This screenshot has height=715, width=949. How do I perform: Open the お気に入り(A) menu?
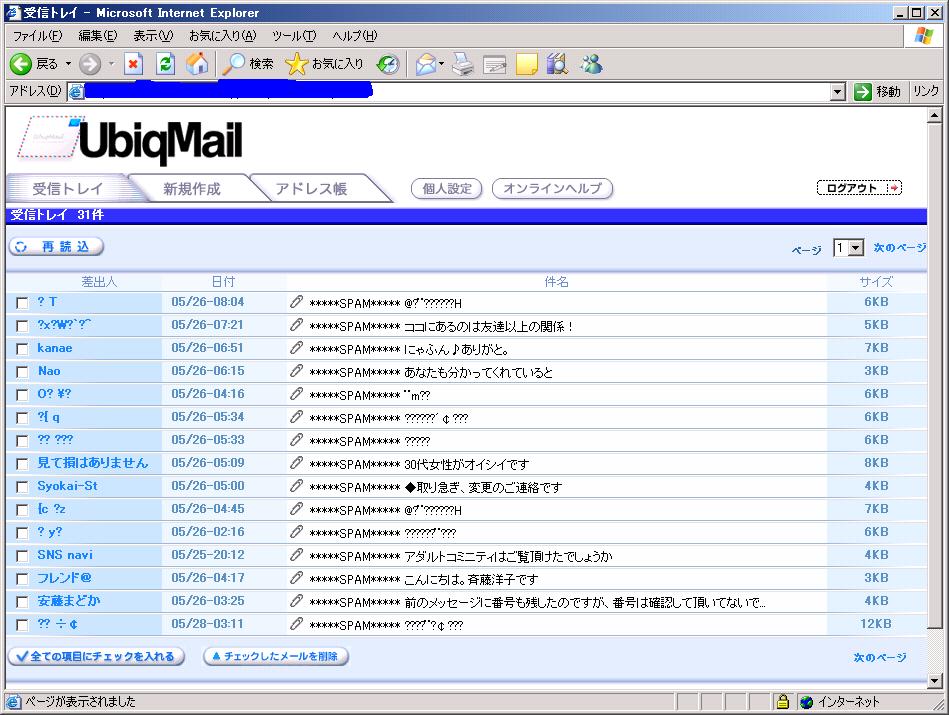coord(222,36)
